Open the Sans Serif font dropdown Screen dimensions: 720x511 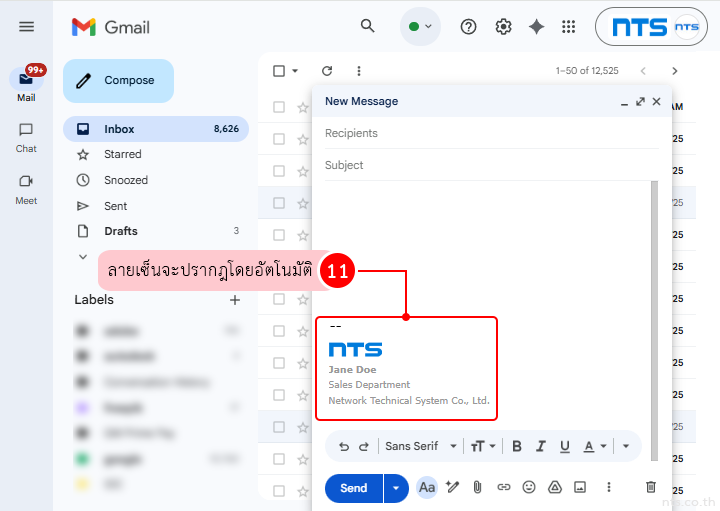(421, 446)
